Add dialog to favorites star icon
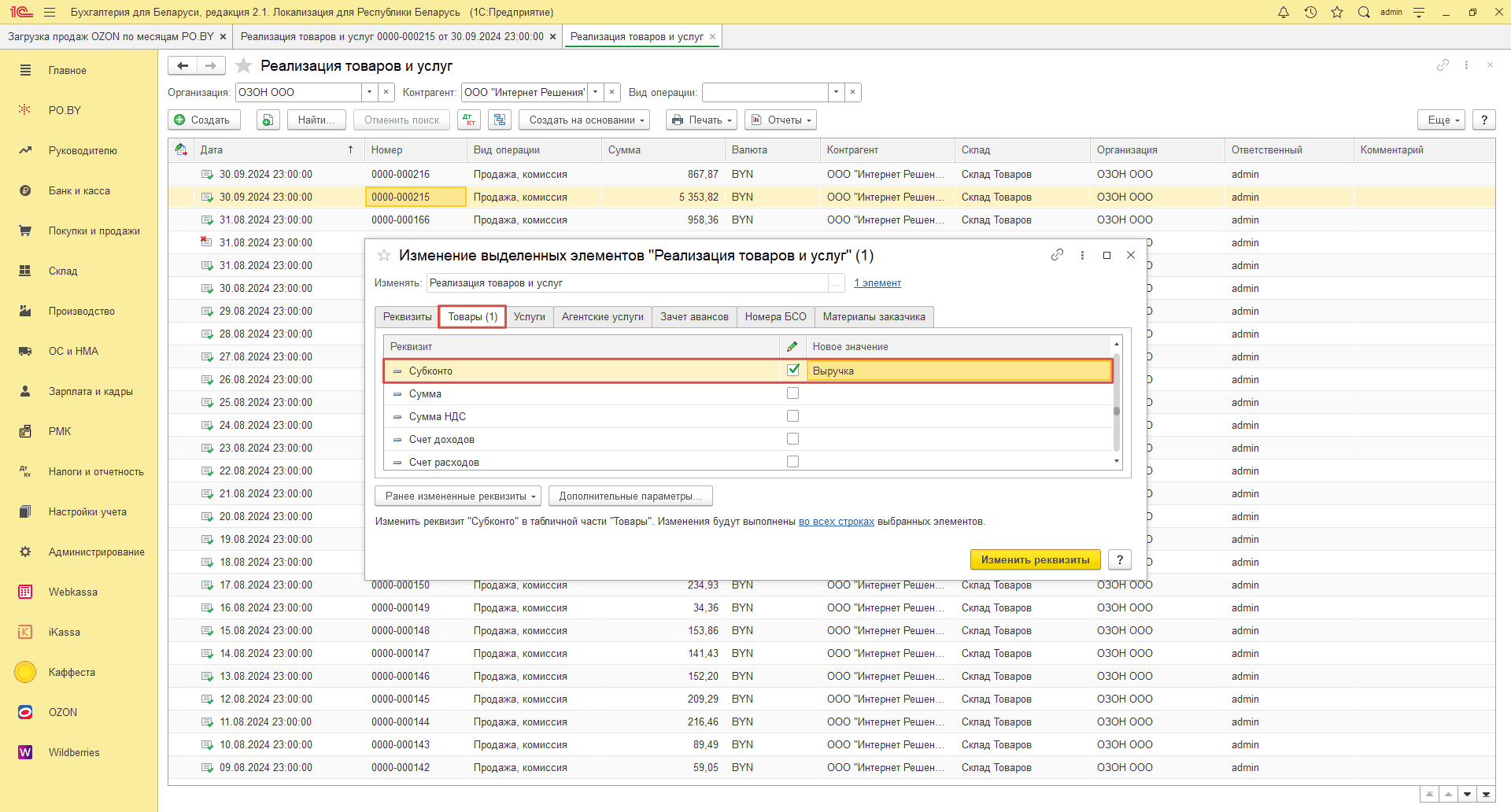The width and height of the screenshot is (1511, 812). [384, 255]
